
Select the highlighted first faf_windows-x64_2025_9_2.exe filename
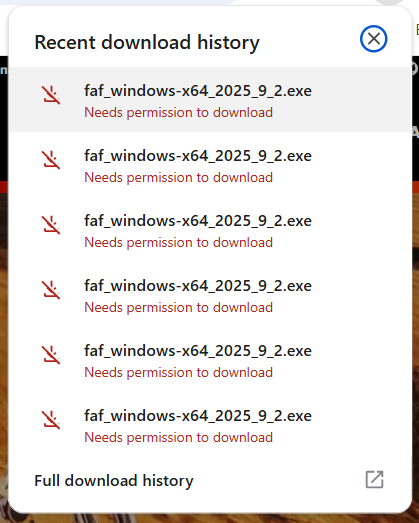[x=198, y=91]
